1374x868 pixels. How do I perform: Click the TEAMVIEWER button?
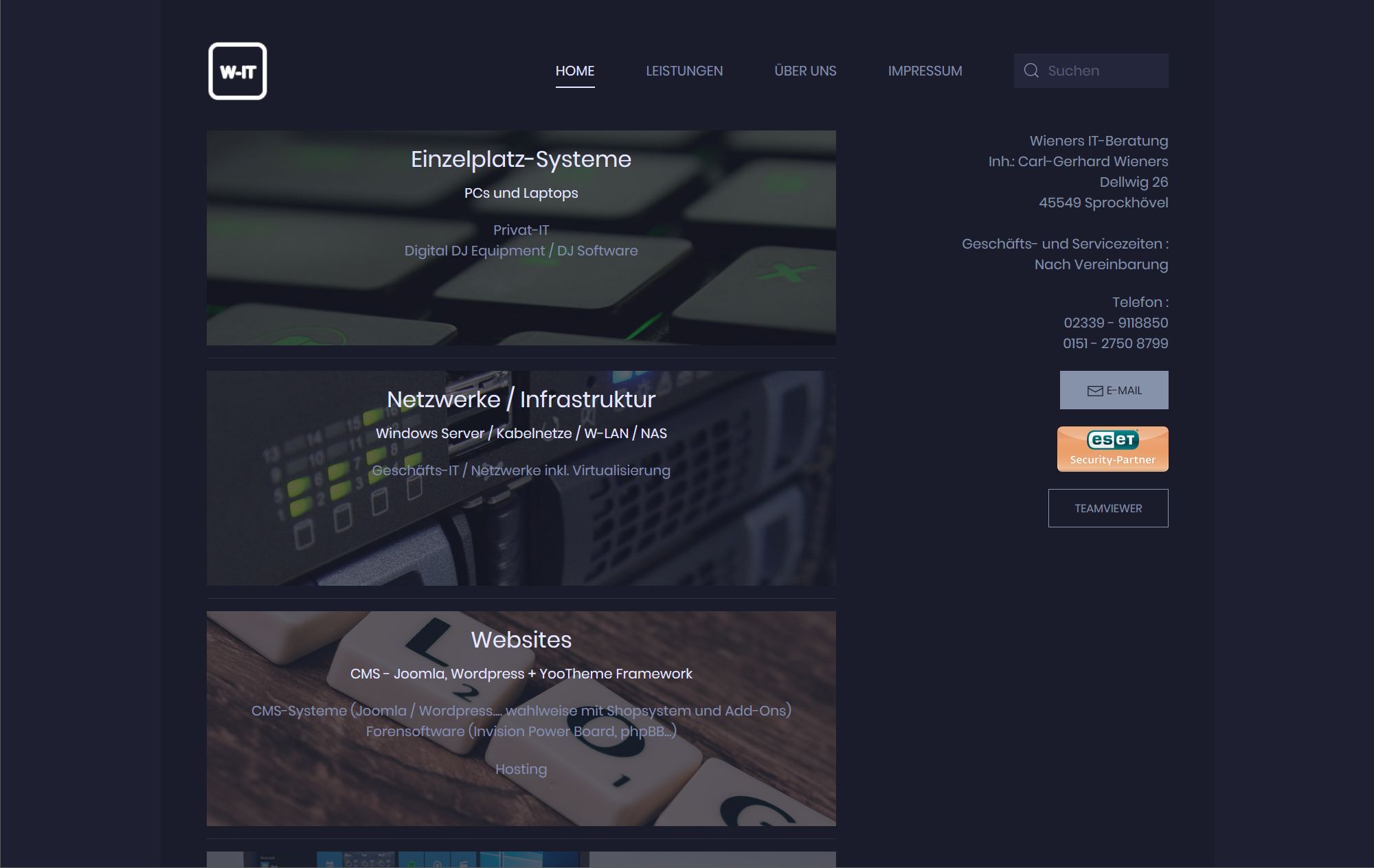(x=1108, y=508)
